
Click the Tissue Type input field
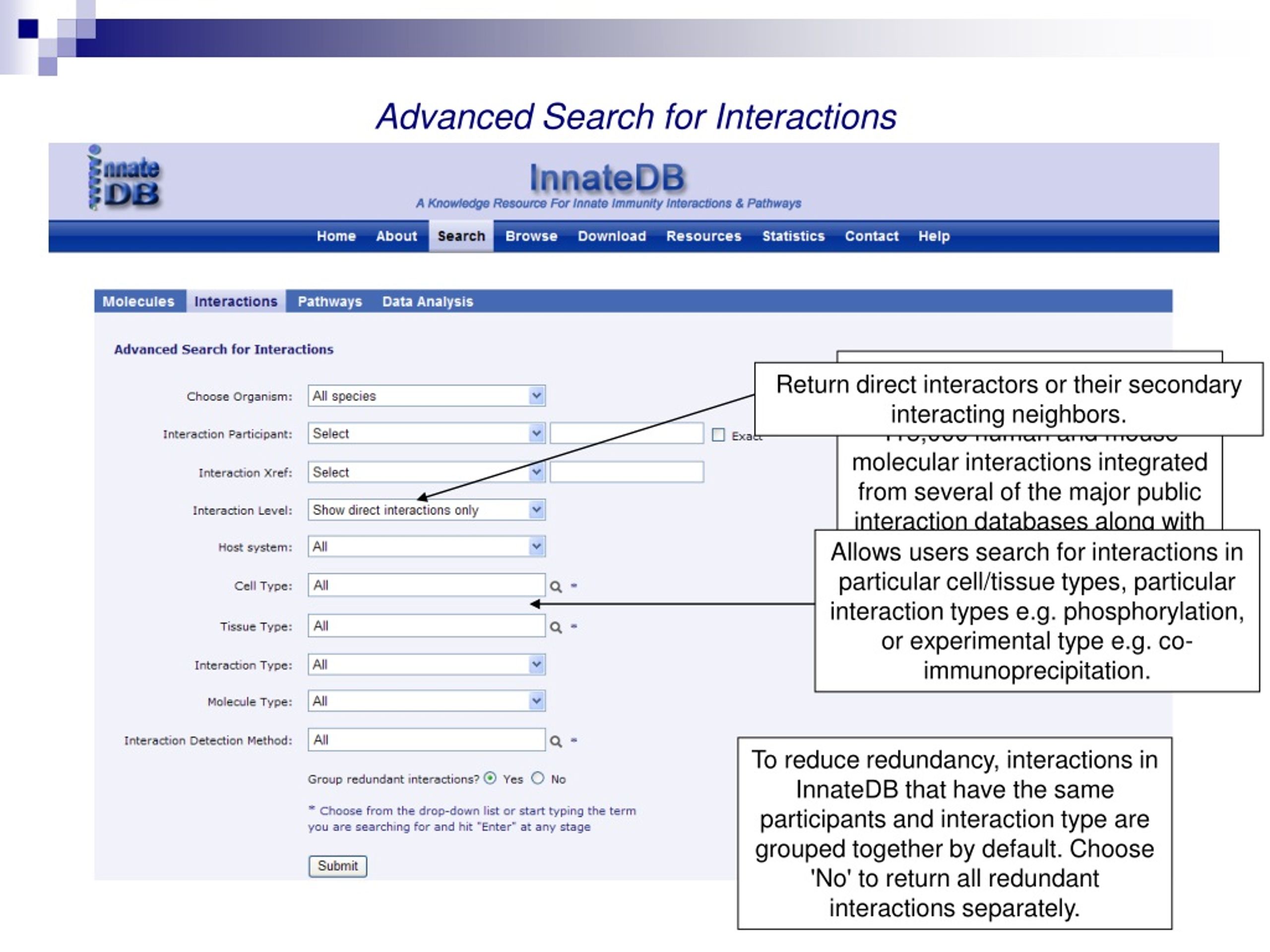pos(427,626)
